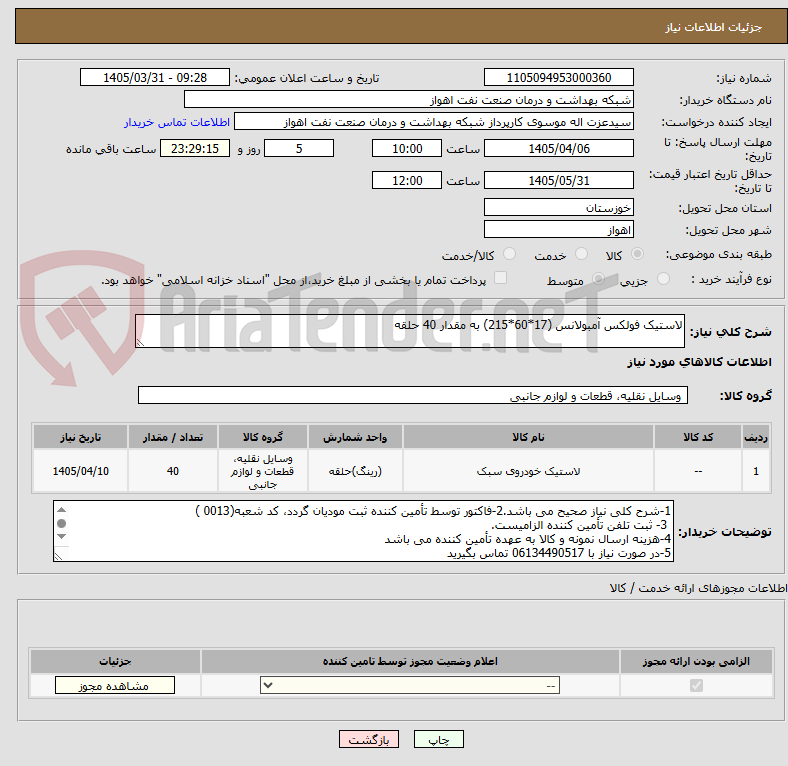Image resolution: width=788 pixels, height=766 pixels.
Task: Click the کد کالا column header
Action: coord(698,437)
